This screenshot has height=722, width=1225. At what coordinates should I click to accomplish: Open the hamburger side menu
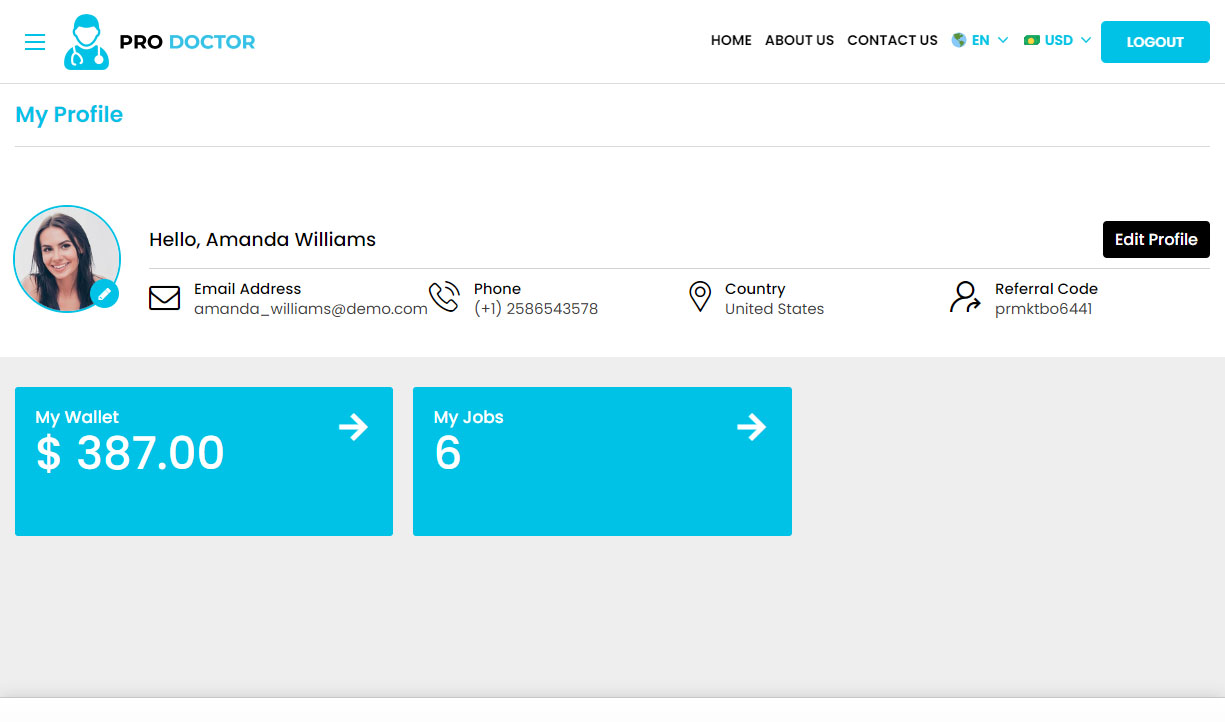coord(35,42)
